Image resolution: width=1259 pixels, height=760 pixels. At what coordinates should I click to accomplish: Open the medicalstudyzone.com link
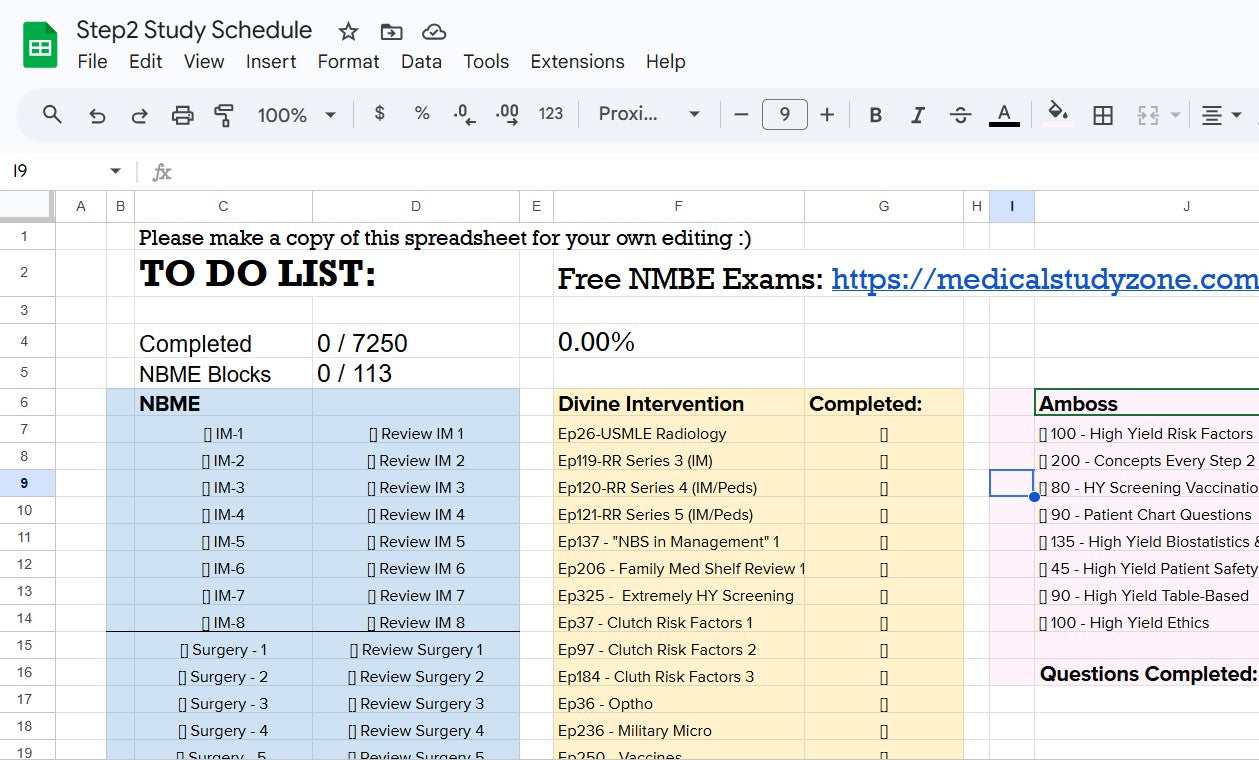pyautogui.click(x=1044, y=279)
